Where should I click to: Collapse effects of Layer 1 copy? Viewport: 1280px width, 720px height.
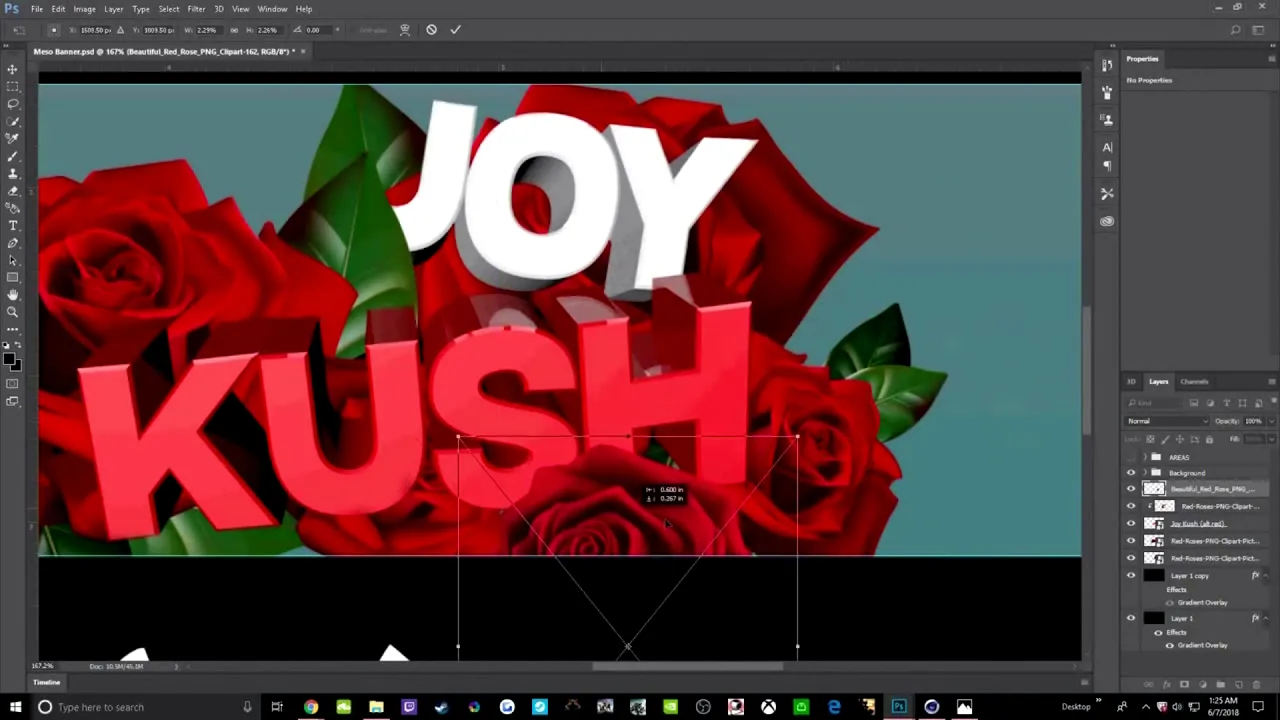1267,576
